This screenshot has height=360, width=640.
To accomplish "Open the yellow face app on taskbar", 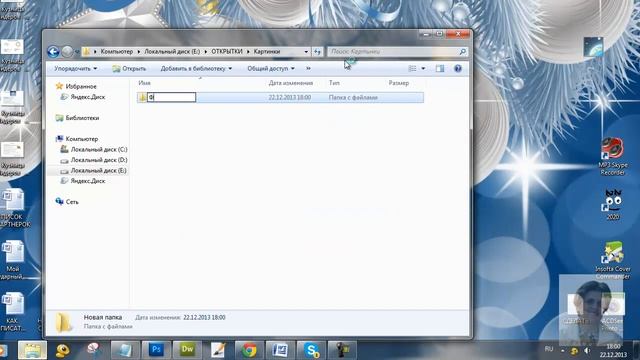I will 63,350.
